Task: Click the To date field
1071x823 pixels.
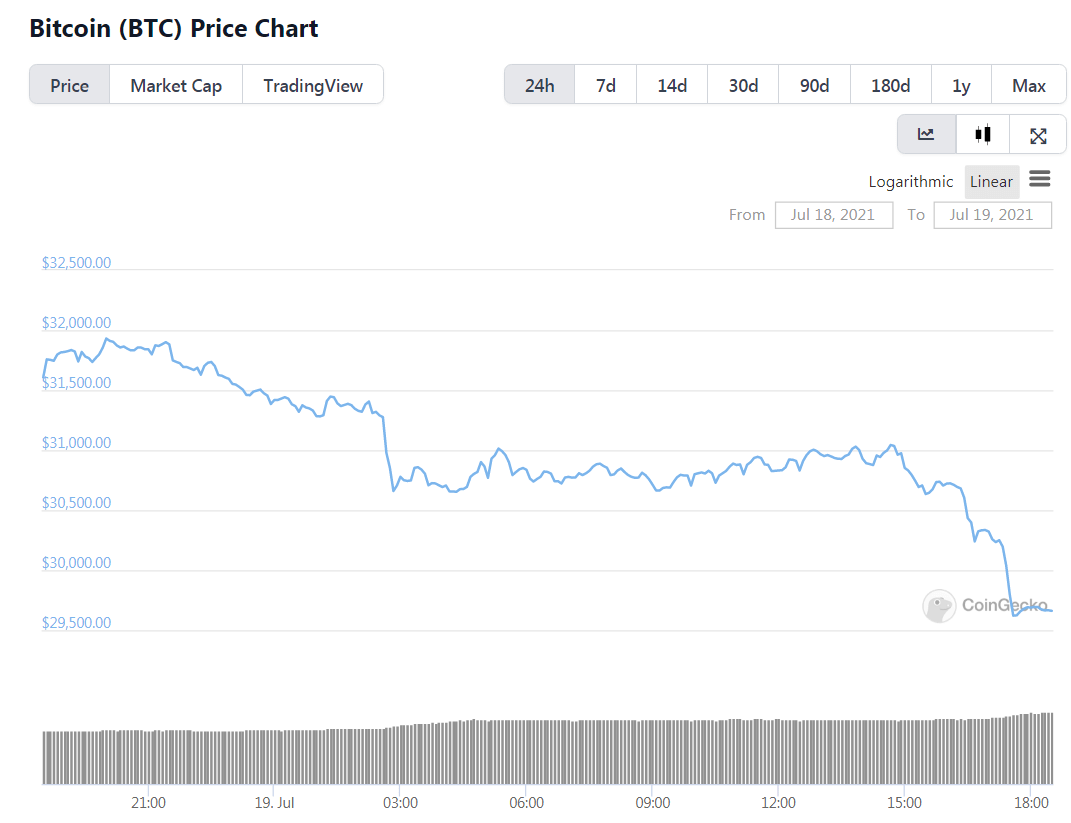Action: tap(991, 215)
